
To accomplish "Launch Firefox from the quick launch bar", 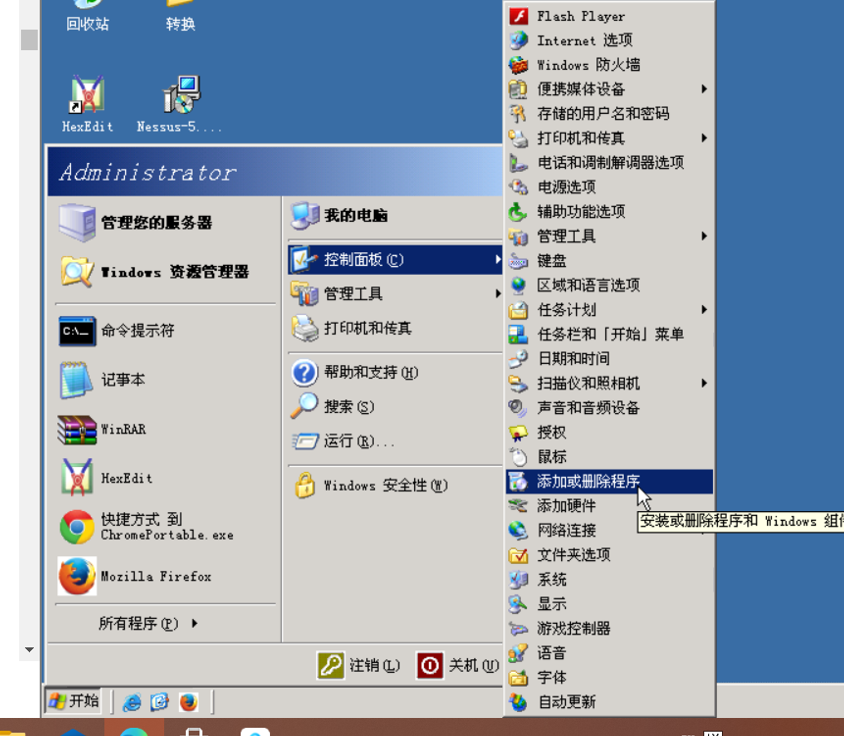I will click(188, 702).
